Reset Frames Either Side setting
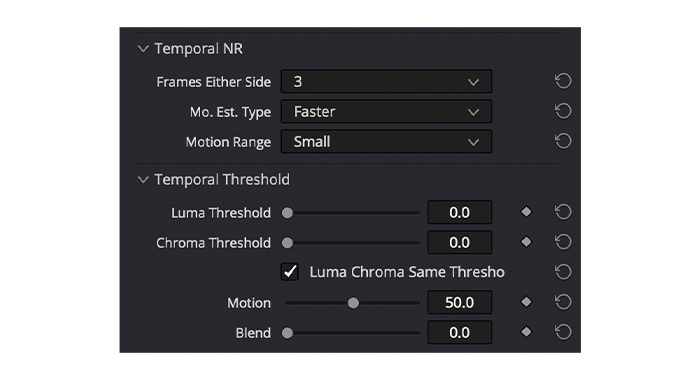 coord(563,81)
